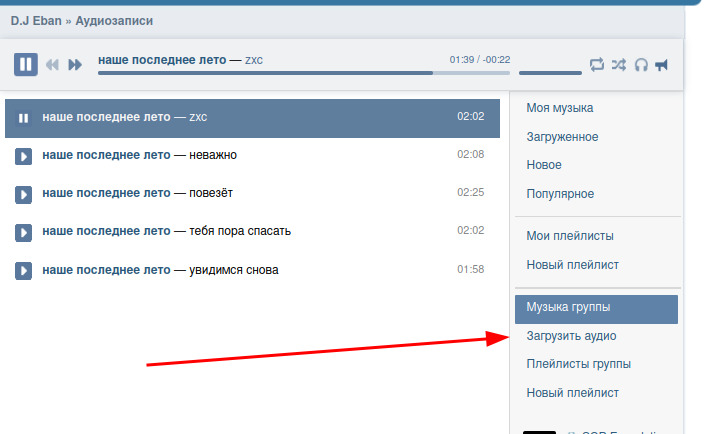Pause the playing track «zxc» in list
711x434 pixels.
tap(23, 117)
